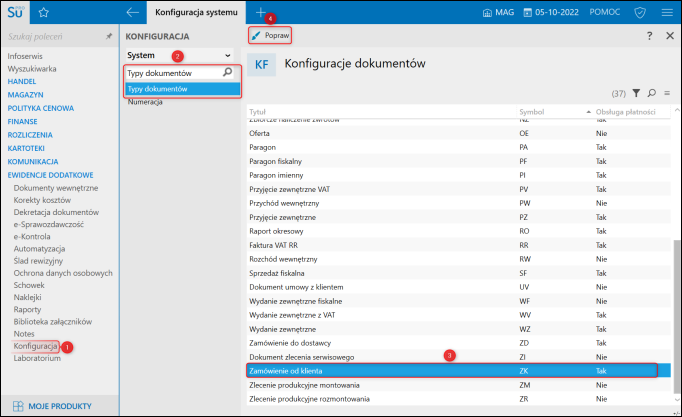The width and height of the screenshot is (682, 417).
Task: Select the Paragon fiskalny row
Action: 458,161
